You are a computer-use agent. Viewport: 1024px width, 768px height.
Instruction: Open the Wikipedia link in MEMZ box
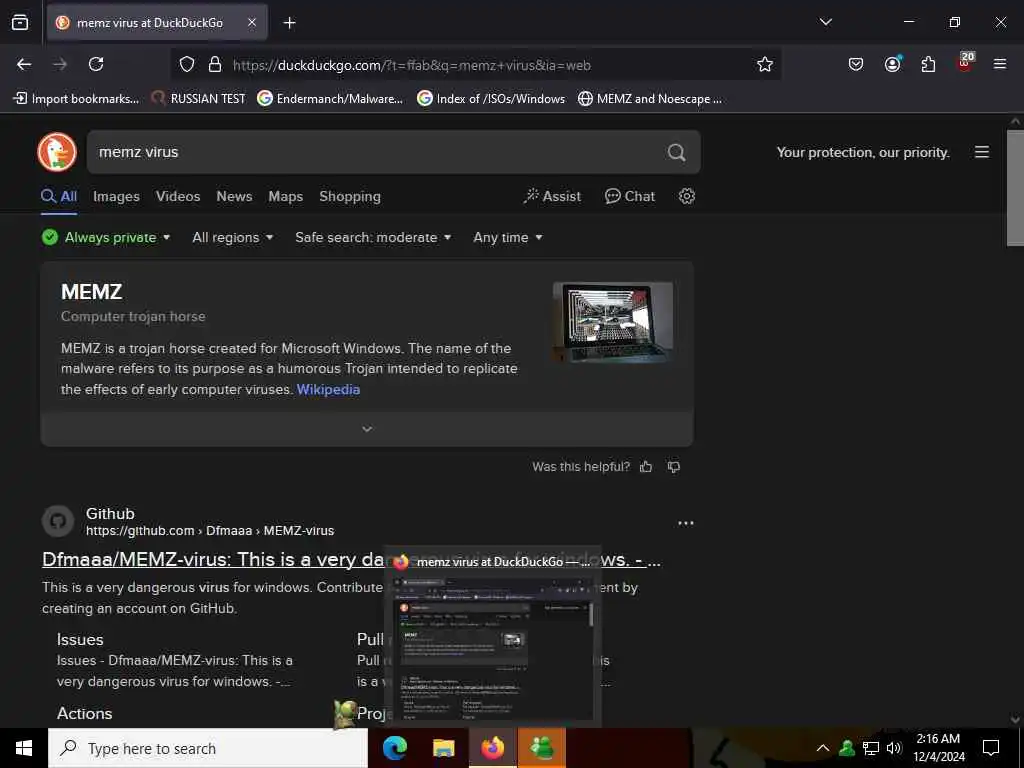click(x=328, y=389)
